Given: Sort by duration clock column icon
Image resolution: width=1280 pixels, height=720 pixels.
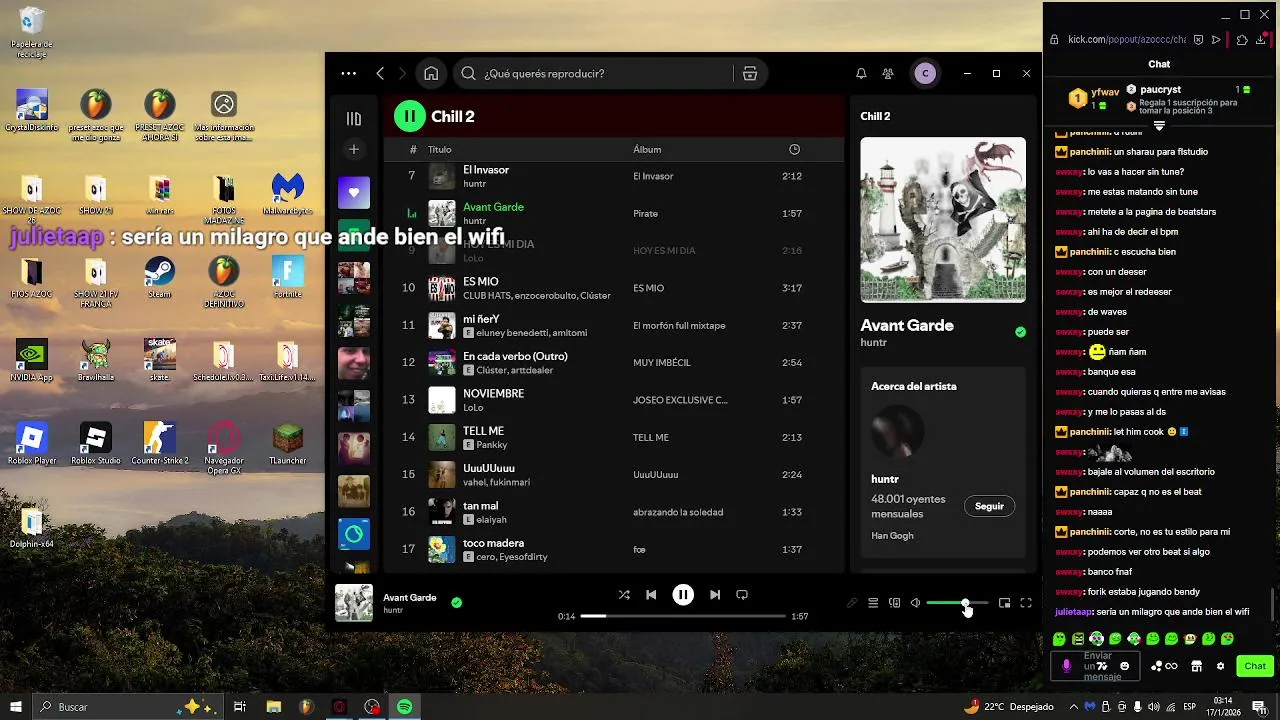Looking at the screenshot, I should coord(794,149).
